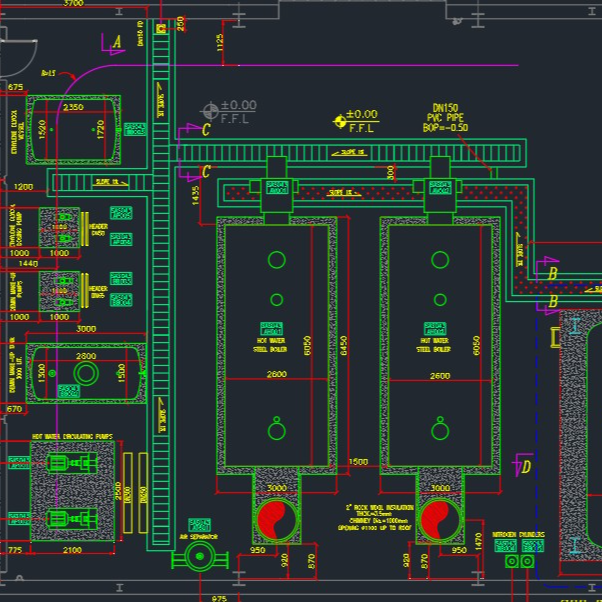Screen dimensions: 602x602
Task: Select the gray ±0.00 F.F.L level marker
Action: [x=211, y=111]
